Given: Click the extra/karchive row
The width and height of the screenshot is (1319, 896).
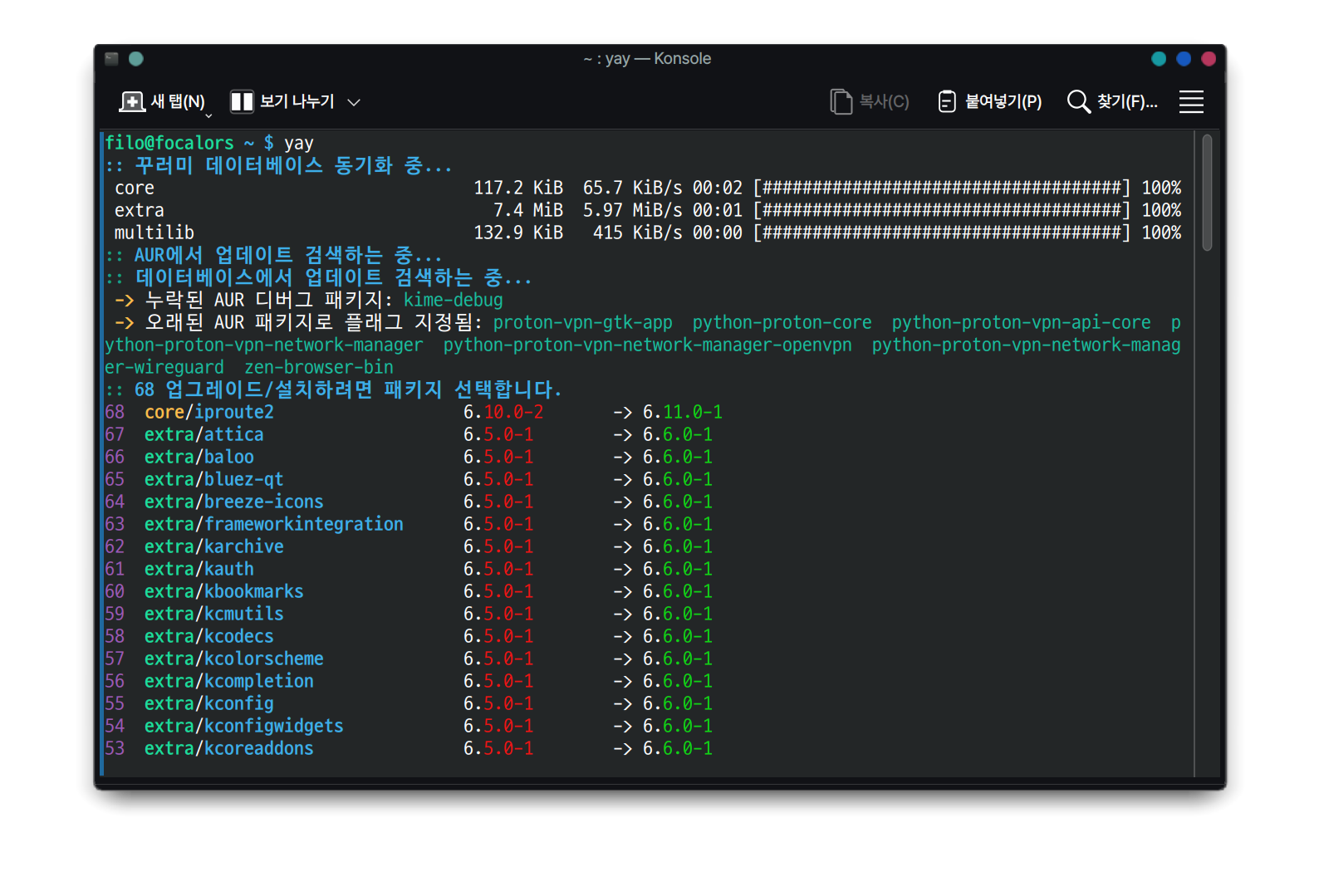Looking at the screenshot, I should [x=409, y=546].
